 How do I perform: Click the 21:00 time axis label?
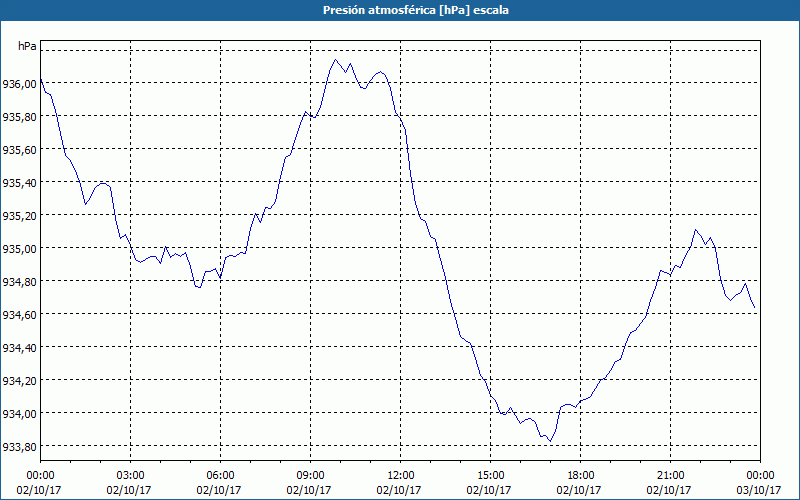[670, 476]
